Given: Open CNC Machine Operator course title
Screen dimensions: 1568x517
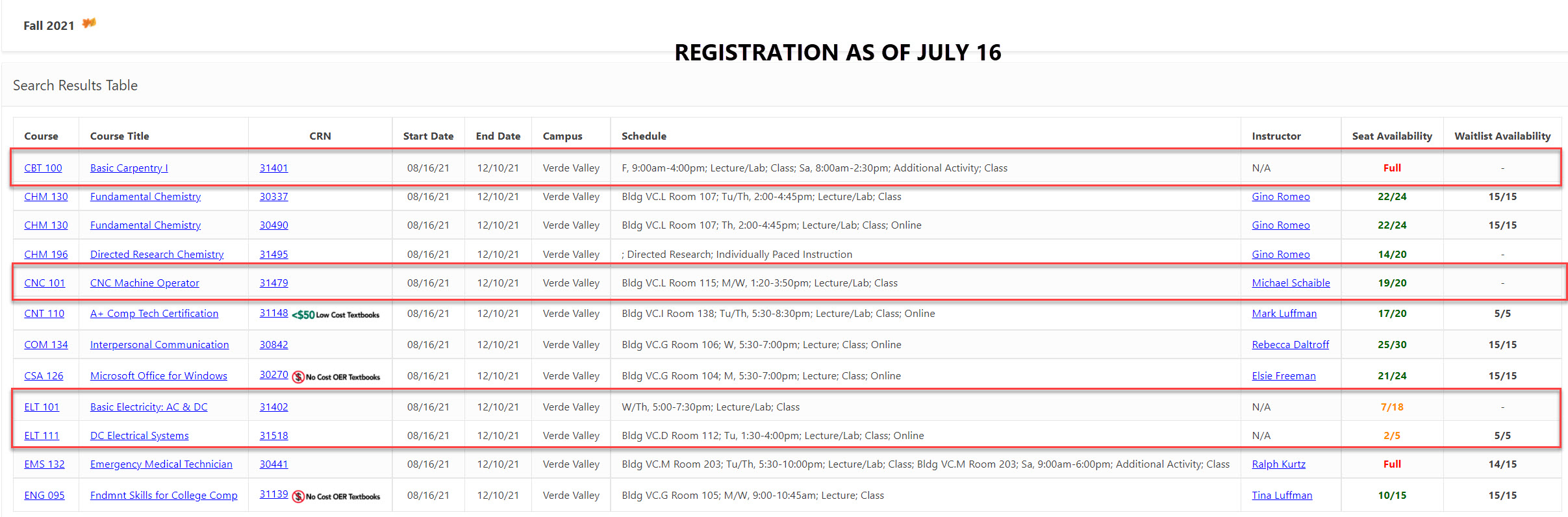Looking at the screenshot, I should (144, 283).
